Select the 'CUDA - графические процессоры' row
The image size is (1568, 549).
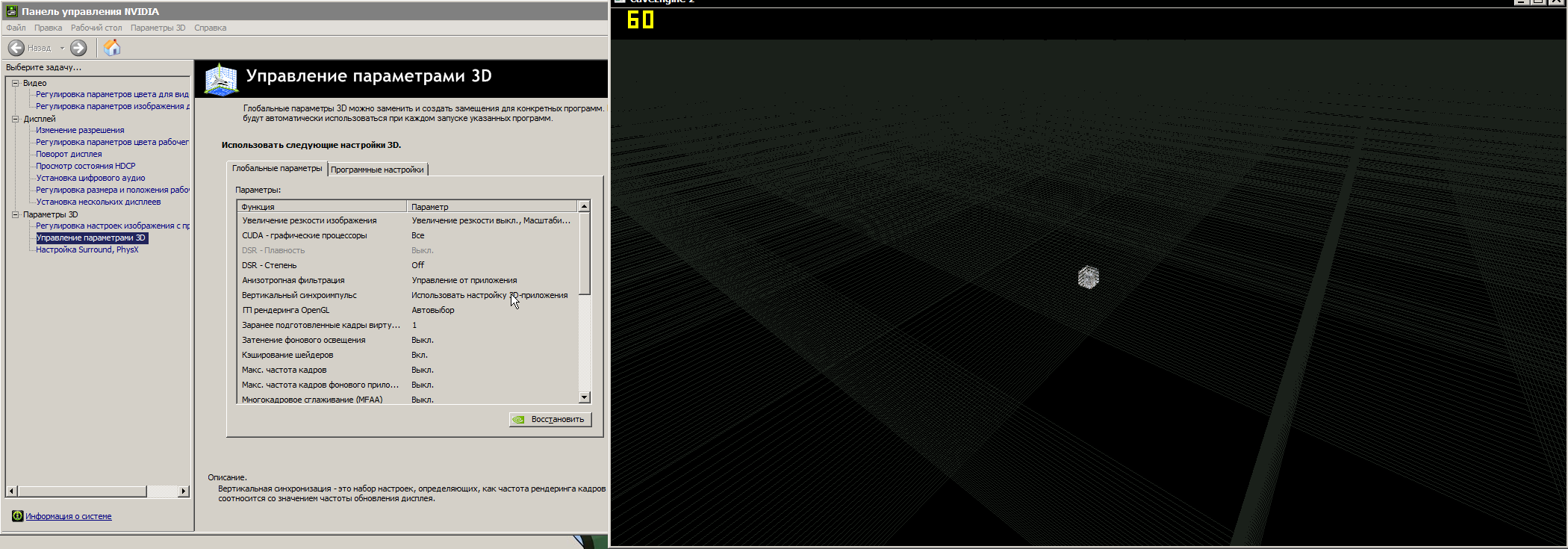click(408, 235)
